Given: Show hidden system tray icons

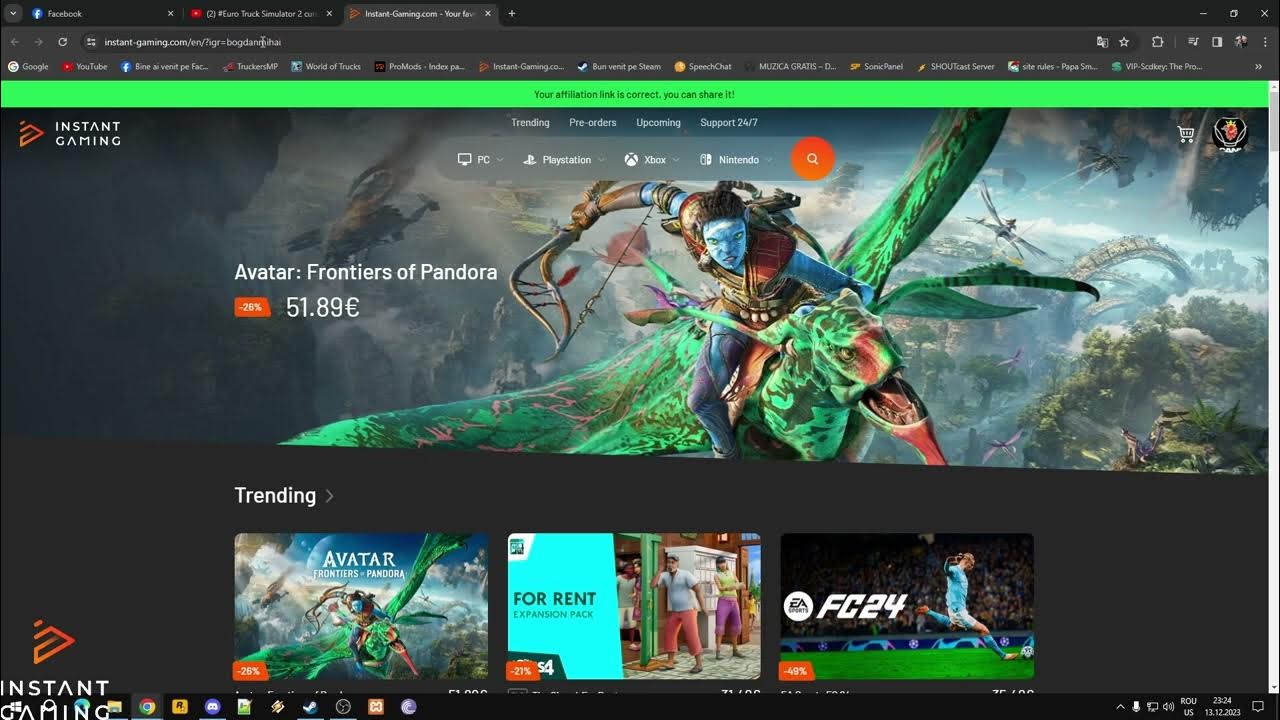Looking at the screenshot, I should 1120,707.
